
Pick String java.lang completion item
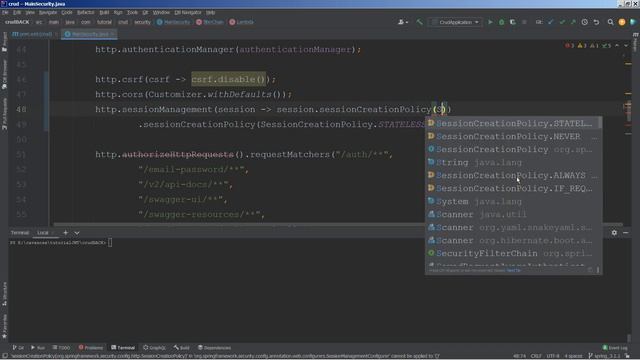(513, 162)
